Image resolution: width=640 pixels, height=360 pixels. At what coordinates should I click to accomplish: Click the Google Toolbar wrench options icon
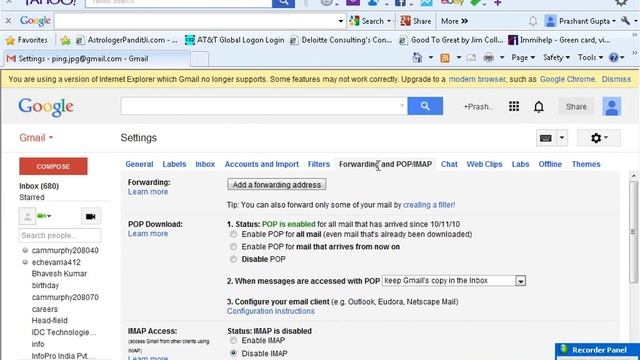pos(625,20)
